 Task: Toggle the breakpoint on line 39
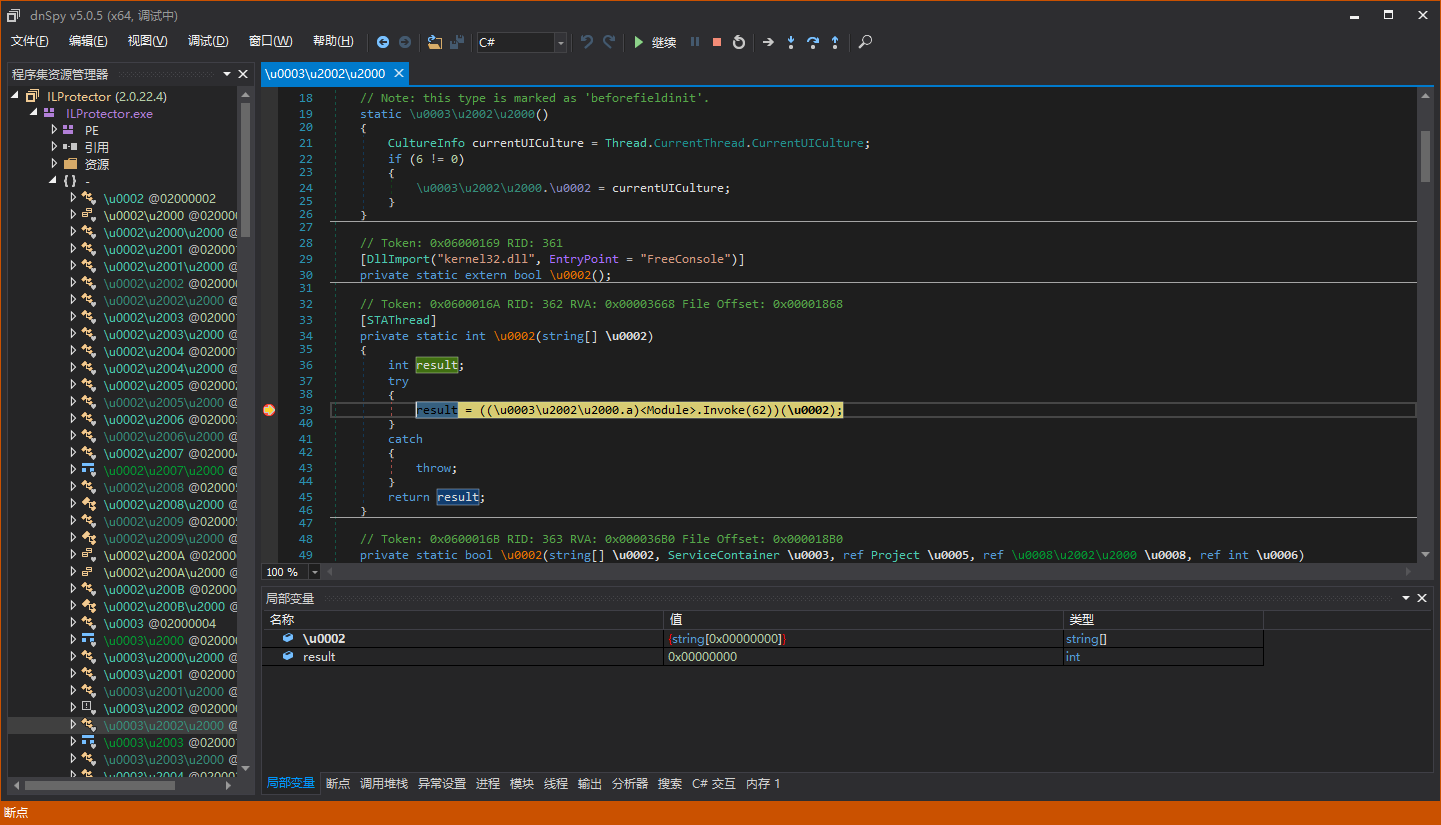[269, 410]
